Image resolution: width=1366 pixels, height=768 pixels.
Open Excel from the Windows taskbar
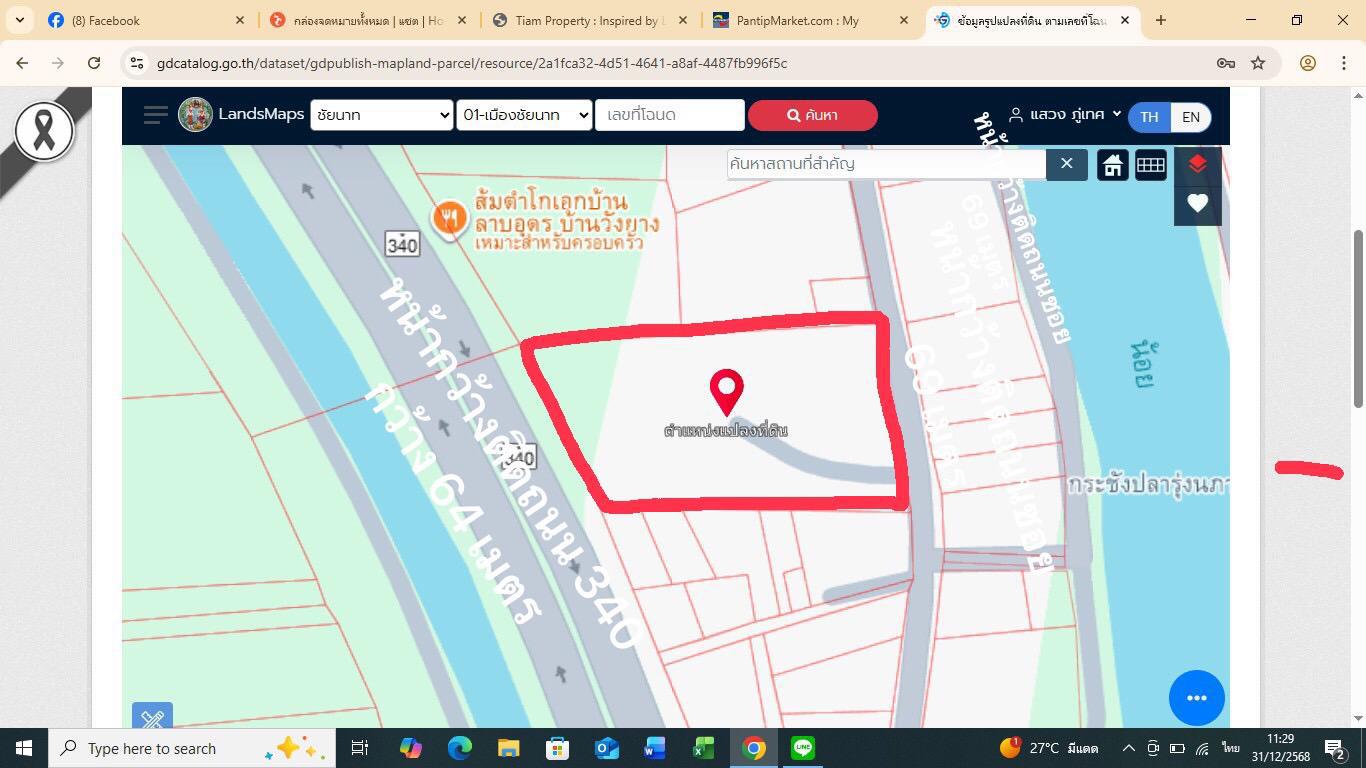703,748
